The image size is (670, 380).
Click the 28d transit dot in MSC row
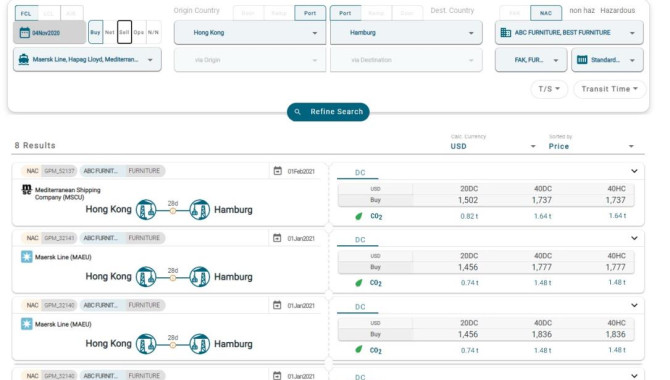click(x=173, y=211)
